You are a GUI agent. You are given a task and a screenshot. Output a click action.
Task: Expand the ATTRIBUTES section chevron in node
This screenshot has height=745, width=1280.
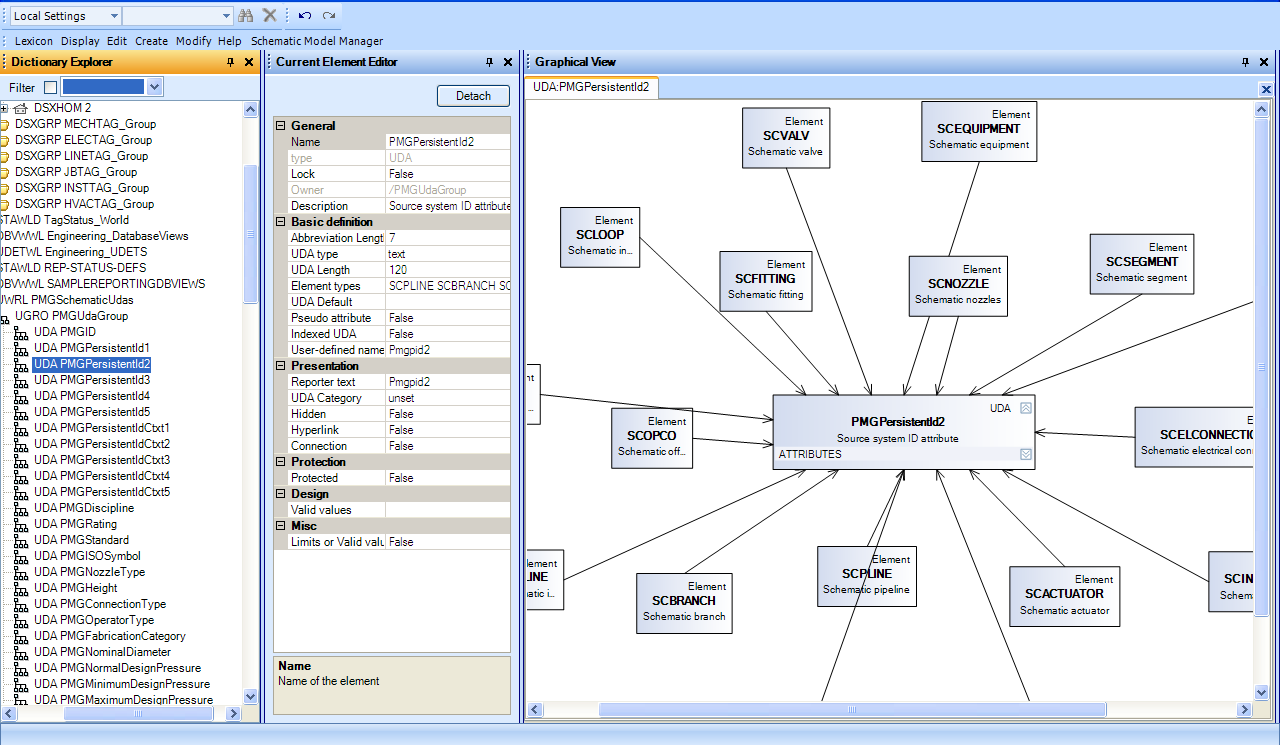coord(1026,454)
